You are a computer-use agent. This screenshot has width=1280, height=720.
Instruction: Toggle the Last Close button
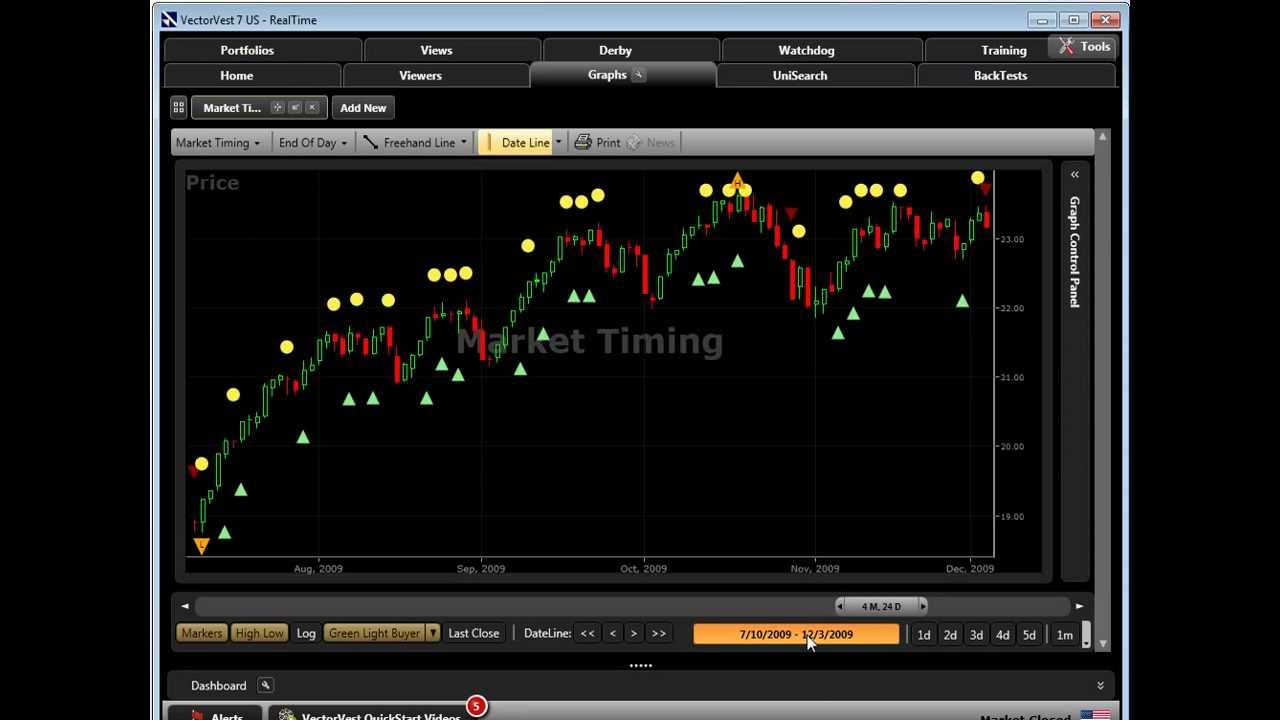point(474,633)
